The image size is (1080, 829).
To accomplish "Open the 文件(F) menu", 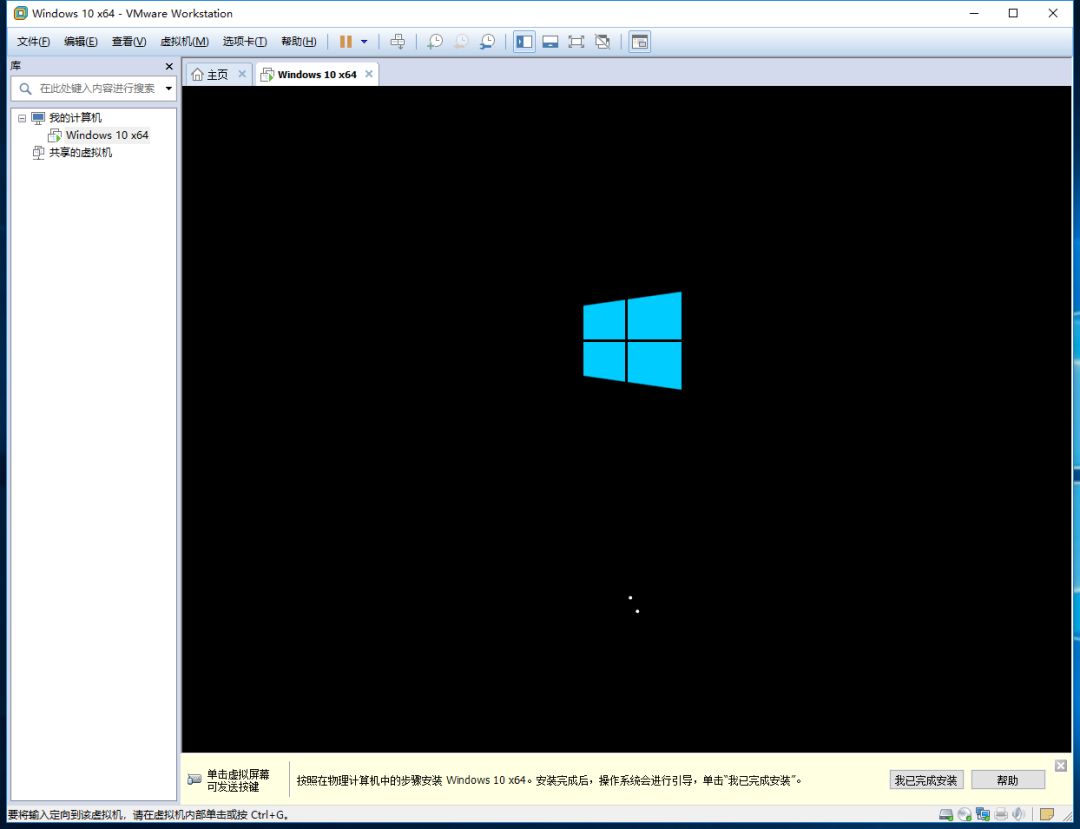I will tap(33, 41).
